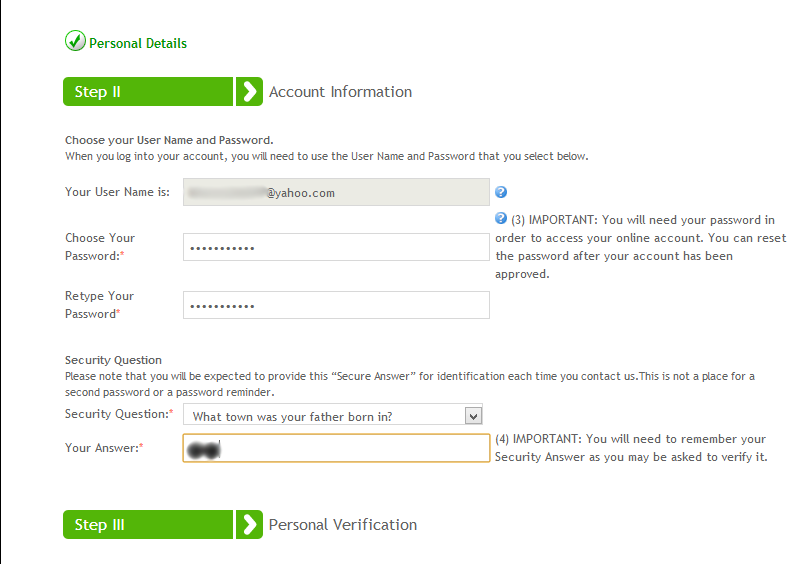
Task: Click the arrow icon beside Step II
Action: pyautogui.click(x=249, y=92)
